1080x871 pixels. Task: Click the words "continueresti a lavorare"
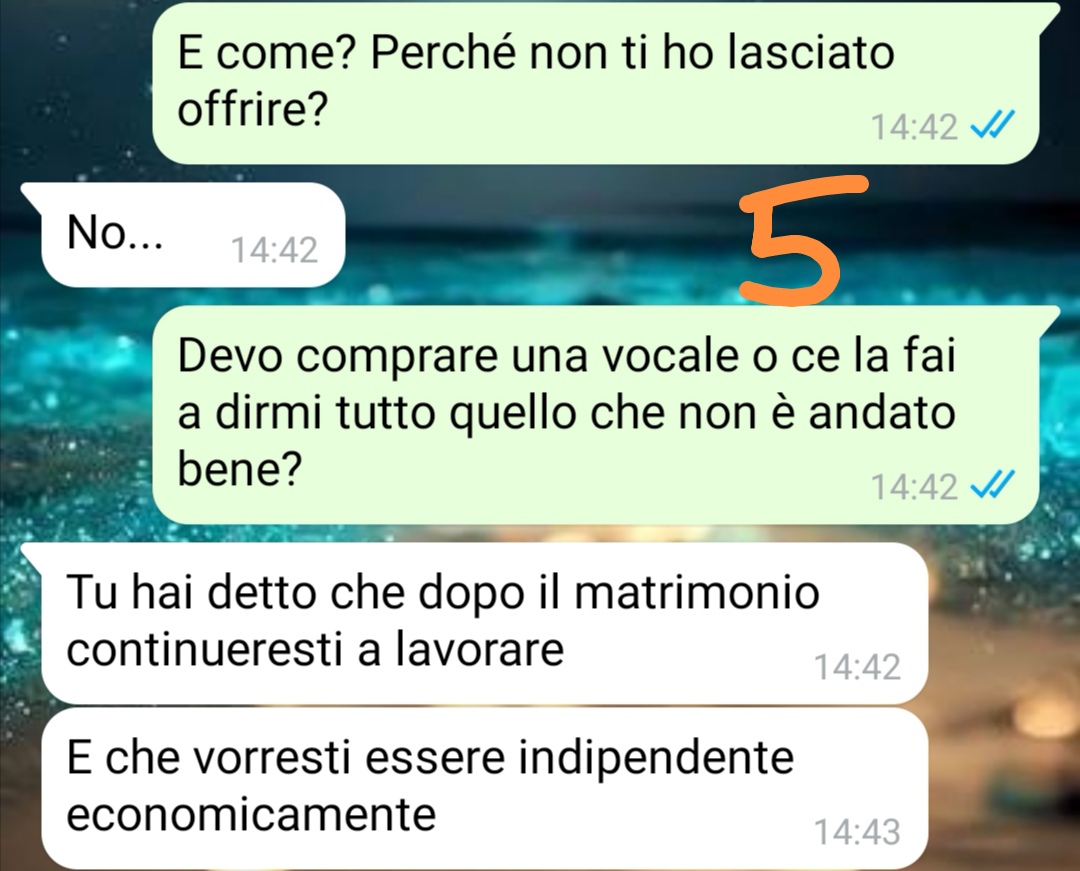click(x=315, y=649)
